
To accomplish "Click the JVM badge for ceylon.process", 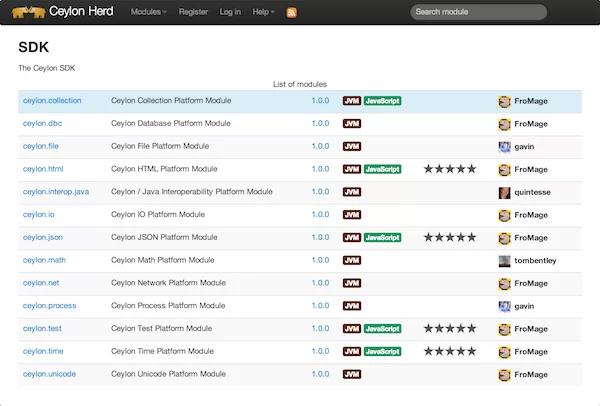I will coord(352,306).
